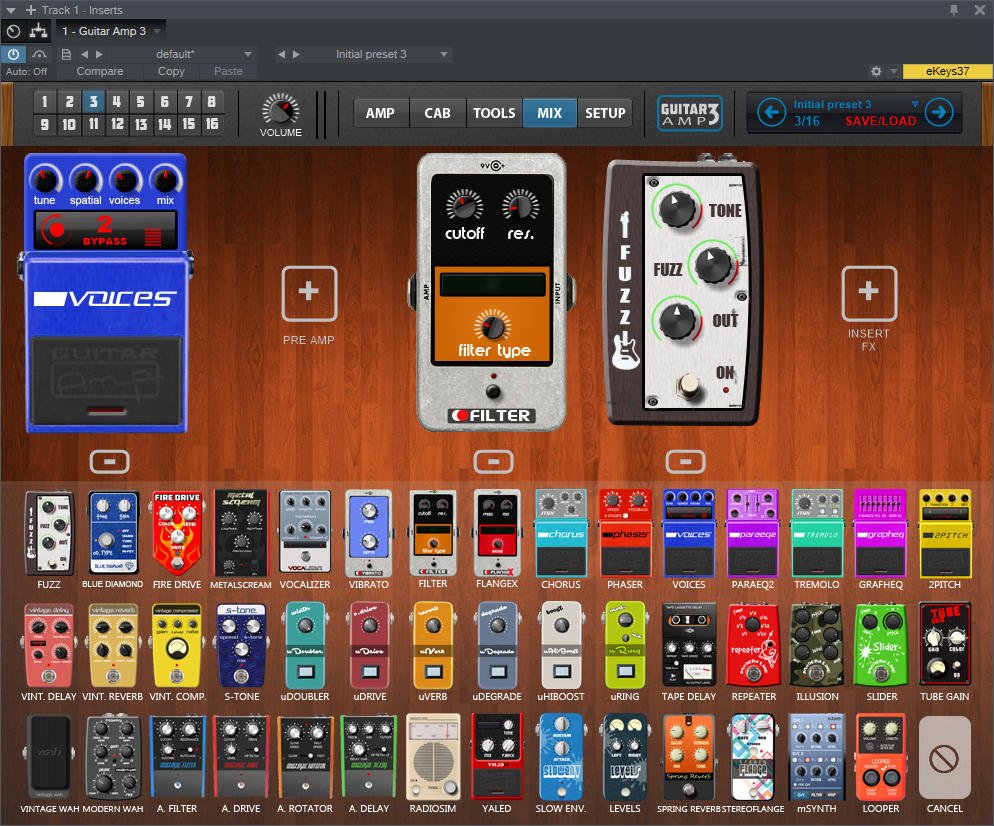Image resolution: width=994 pixels, height=826 pixels.
Task: Toggle the plugin power activate button
Action: click(14, 54)
